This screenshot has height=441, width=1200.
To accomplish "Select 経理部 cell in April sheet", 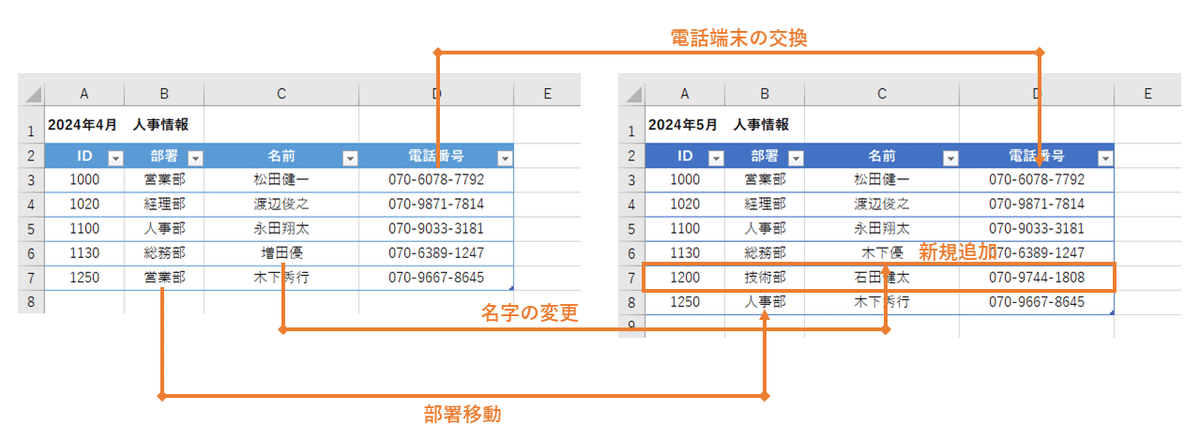I will pyautogui.click(x=165, y=204).
